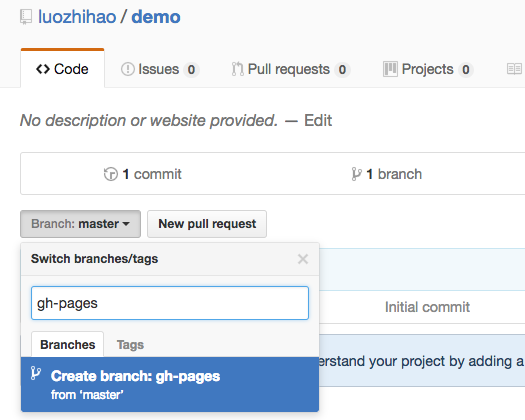Click the caret arrow beside master

tap(126, 224)
